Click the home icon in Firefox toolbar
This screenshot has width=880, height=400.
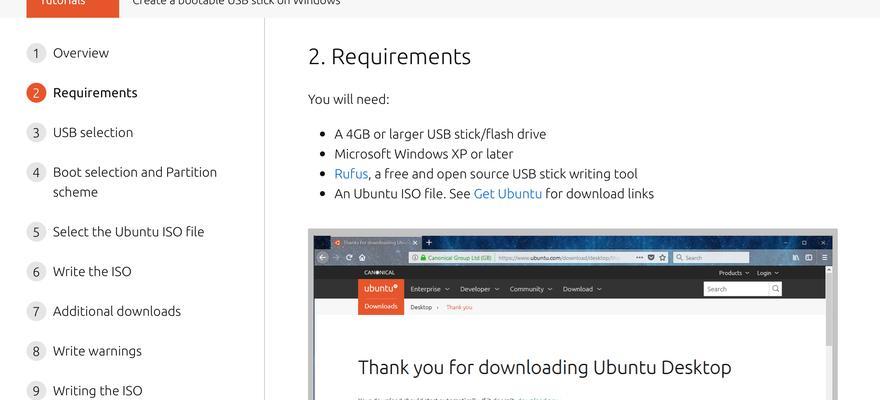(362, 258)
